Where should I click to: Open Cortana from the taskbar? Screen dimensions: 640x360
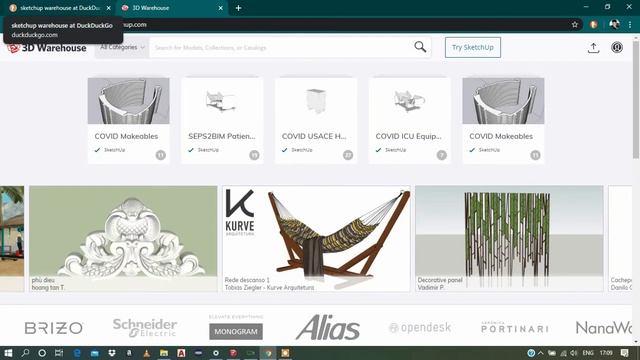(x=42, y=353)
